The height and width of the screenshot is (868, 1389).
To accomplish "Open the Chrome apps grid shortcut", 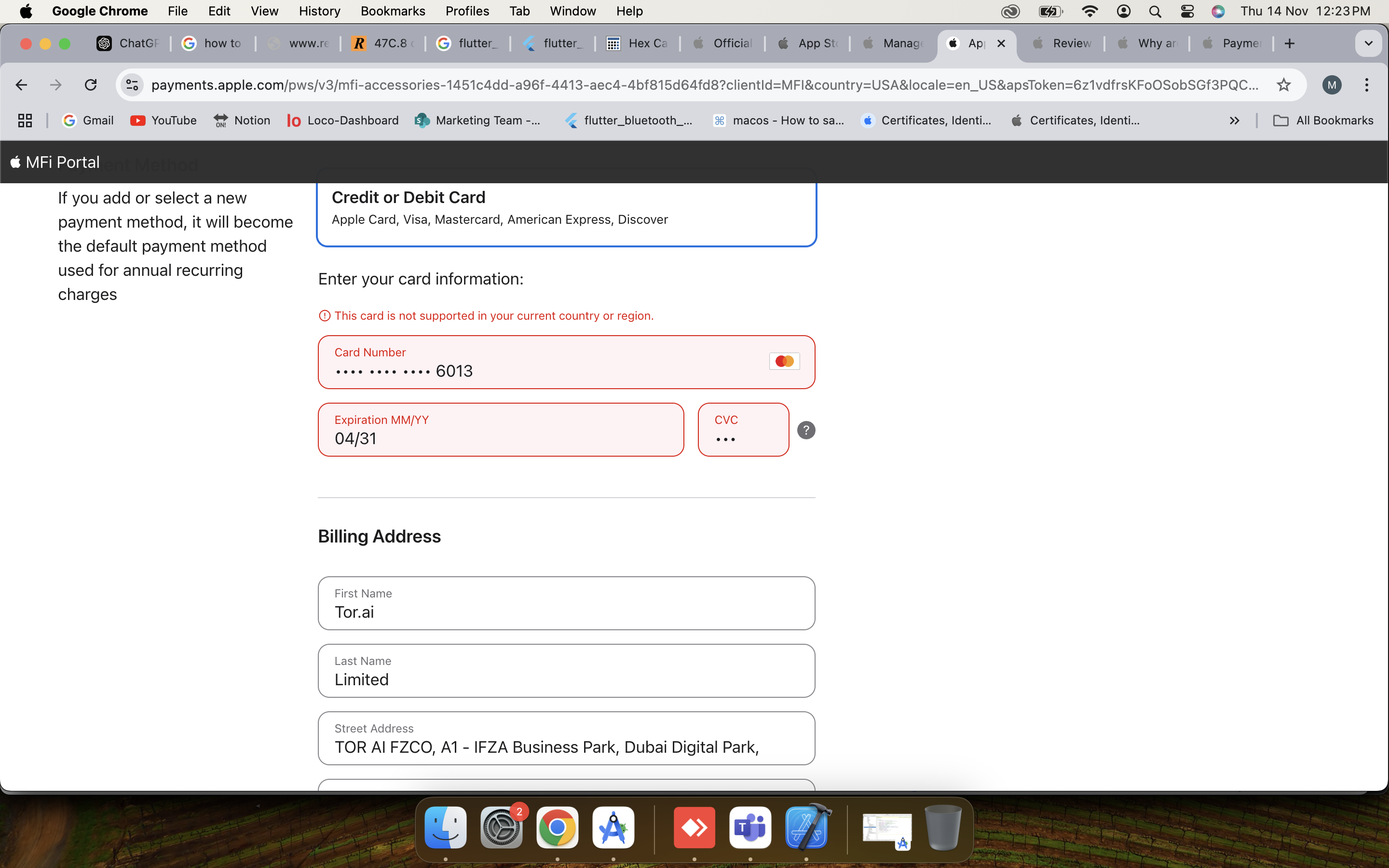I will coord(25,121).
